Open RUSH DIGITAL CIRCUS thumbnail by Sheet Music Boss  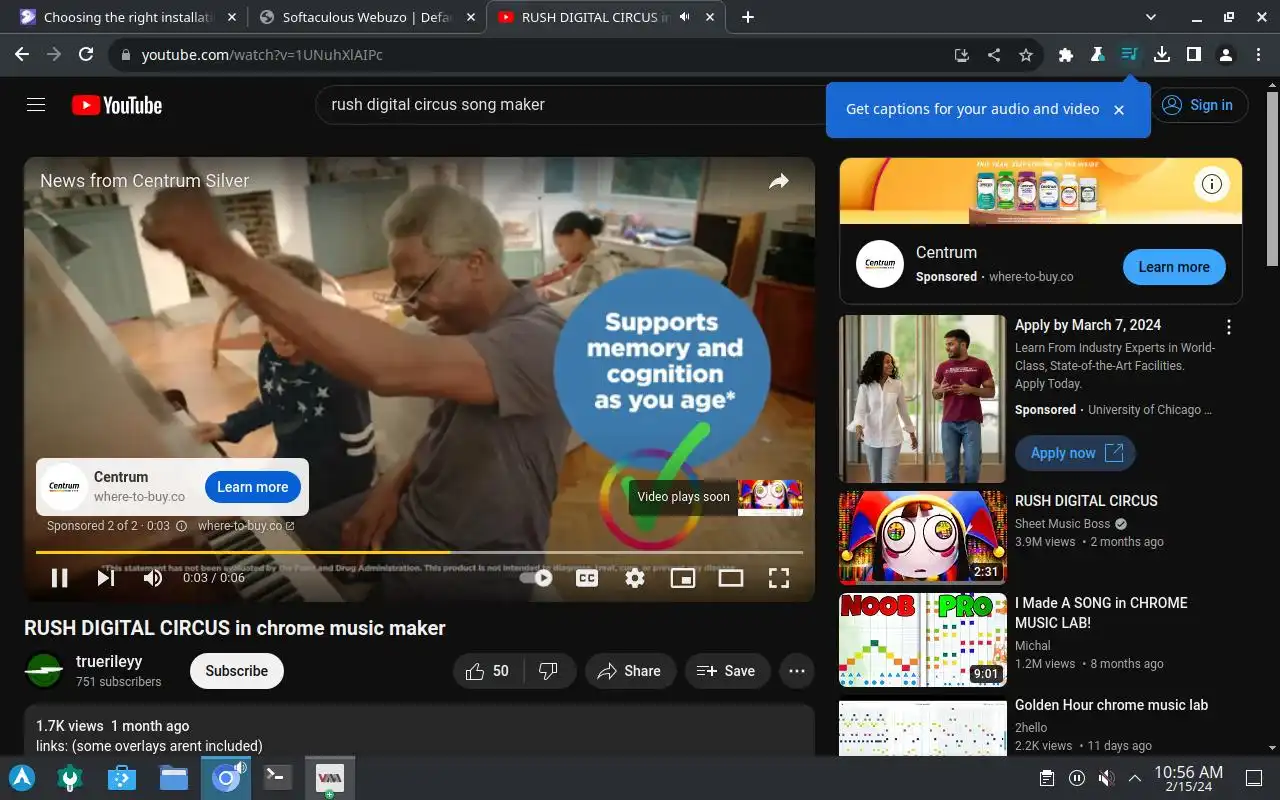923,538
